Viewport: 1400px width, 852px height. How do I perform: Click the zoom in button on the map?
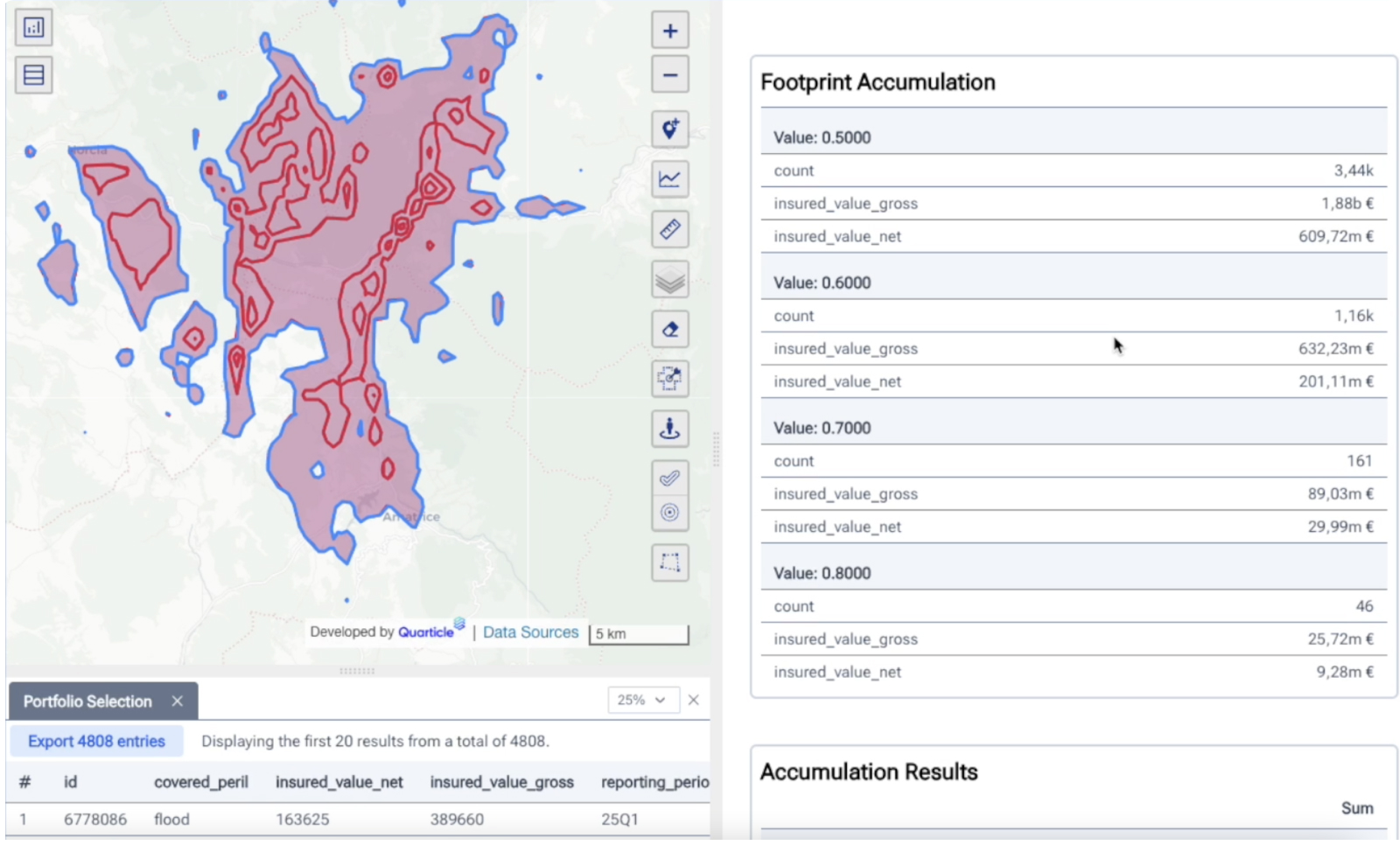[x=669, y=30]
